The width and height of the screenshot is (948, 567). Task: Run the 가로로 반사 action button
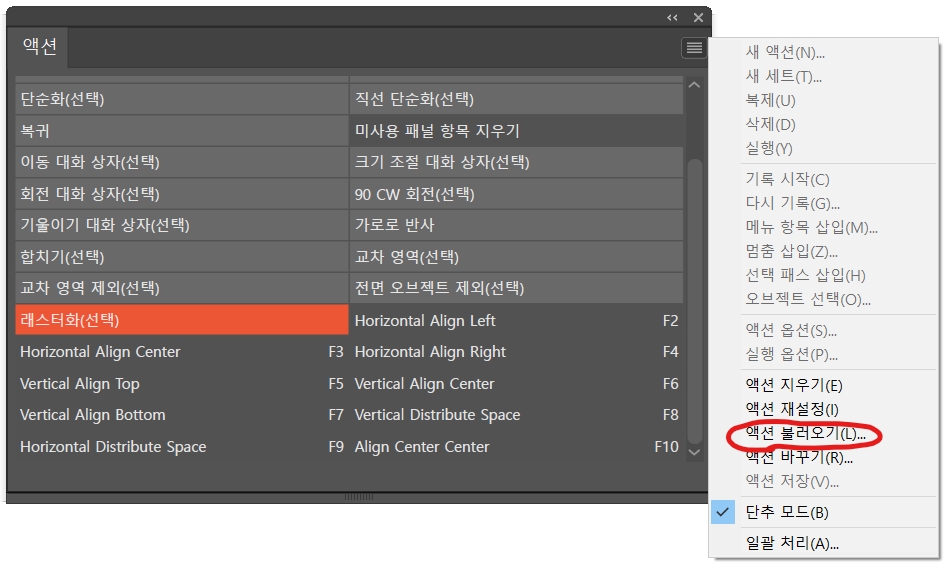[516, 225]
